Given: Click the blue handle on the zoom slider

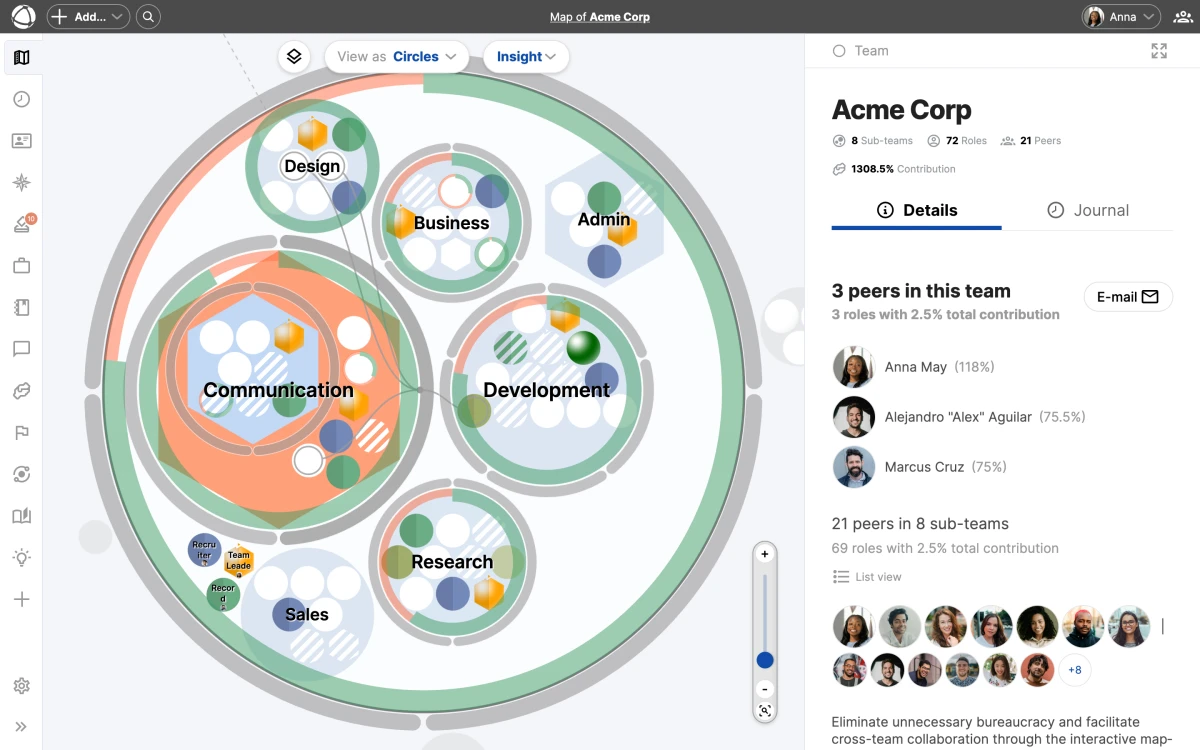Looking at the screenshot, I should (764, 660).
